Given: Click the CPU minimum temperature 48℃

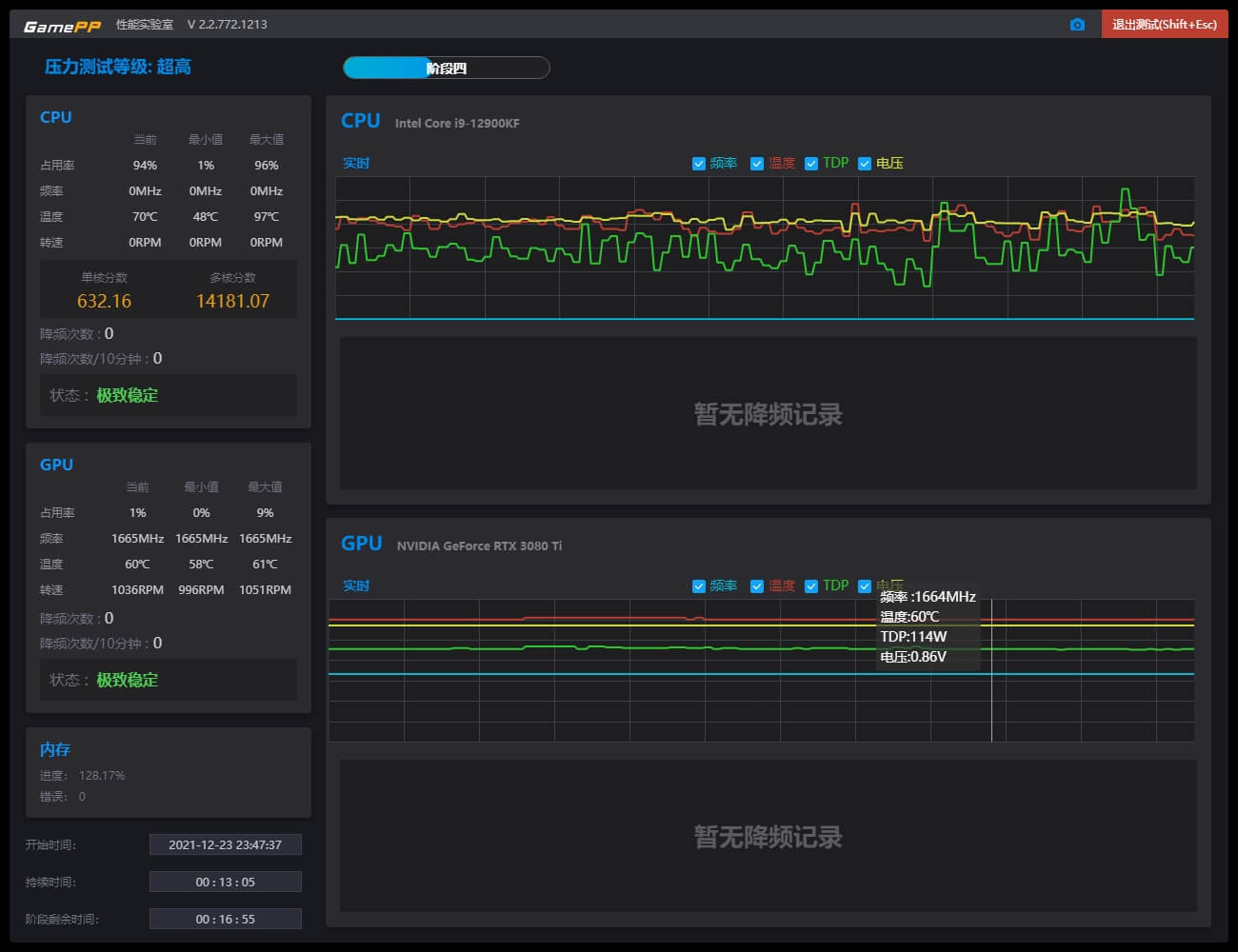Looking at the screenshot, I should coord(206,217).
